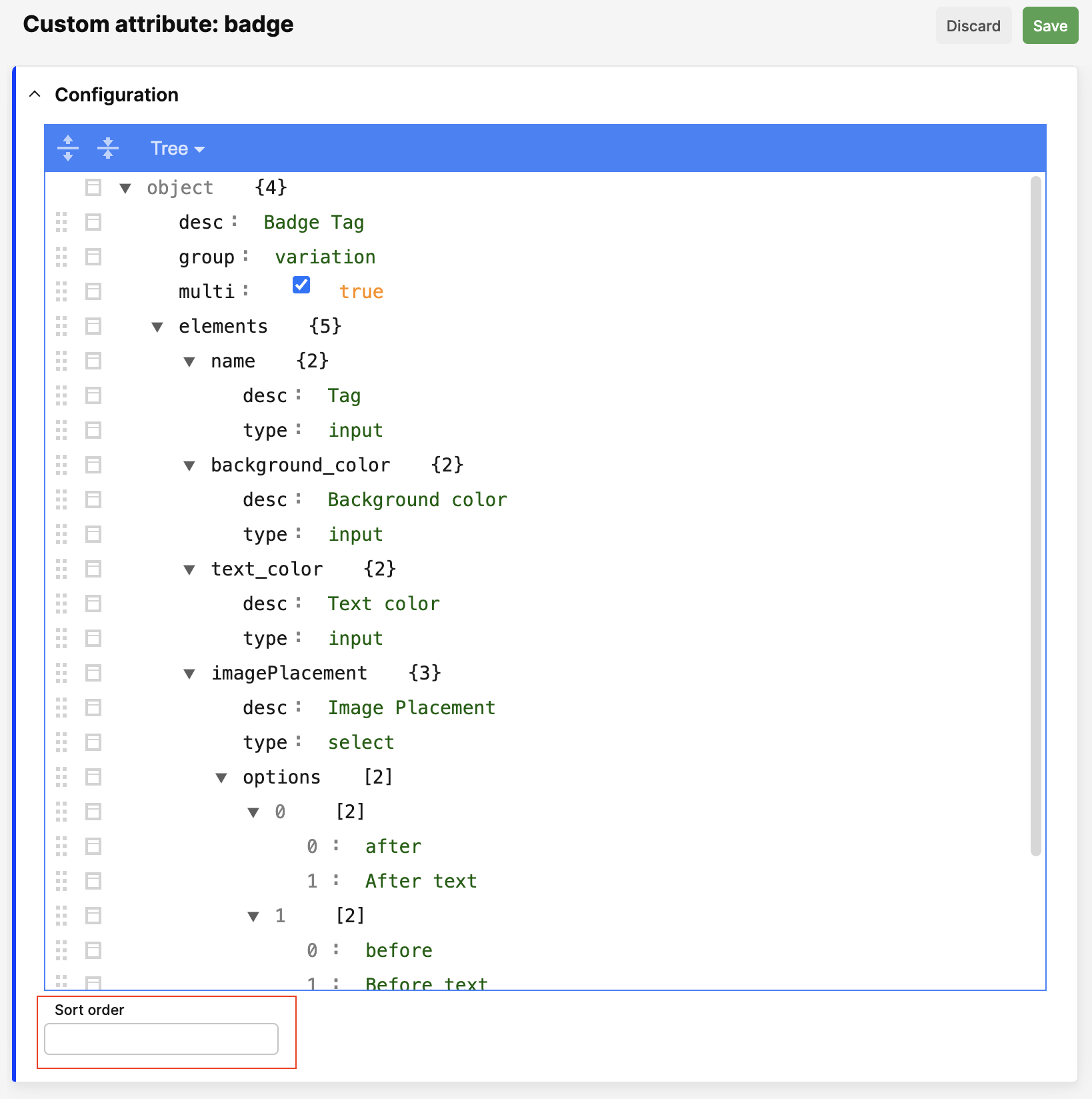The height and width of the screenshot is (1099, 1092).
Task: Open the action menu icon for root object row
Action: point(93,187)
